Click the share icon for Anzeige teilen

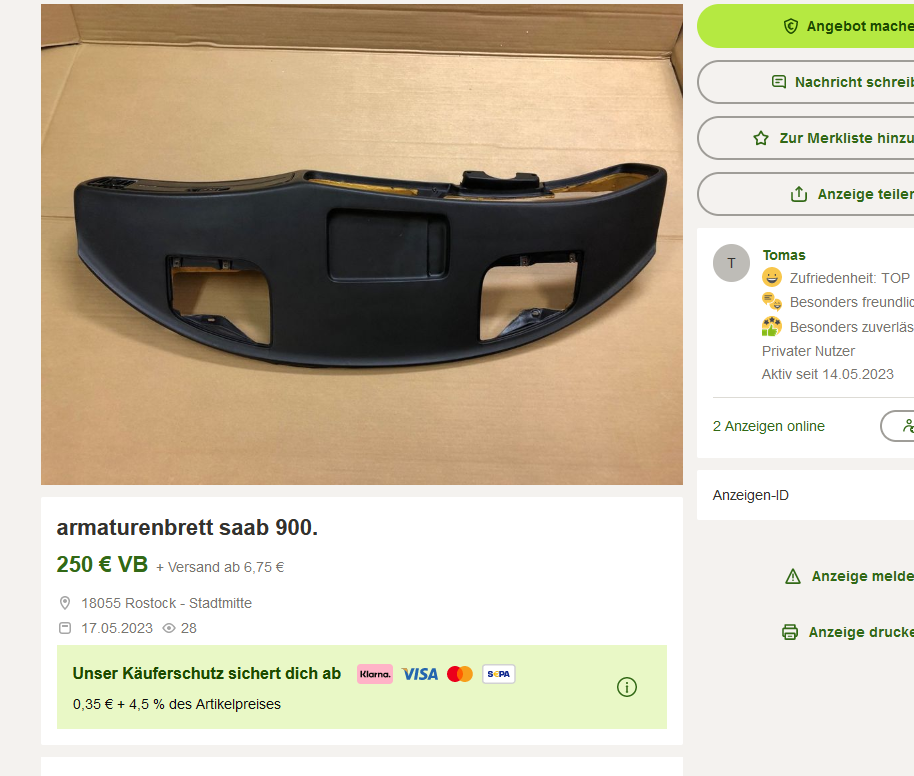[x=799, y=194]
